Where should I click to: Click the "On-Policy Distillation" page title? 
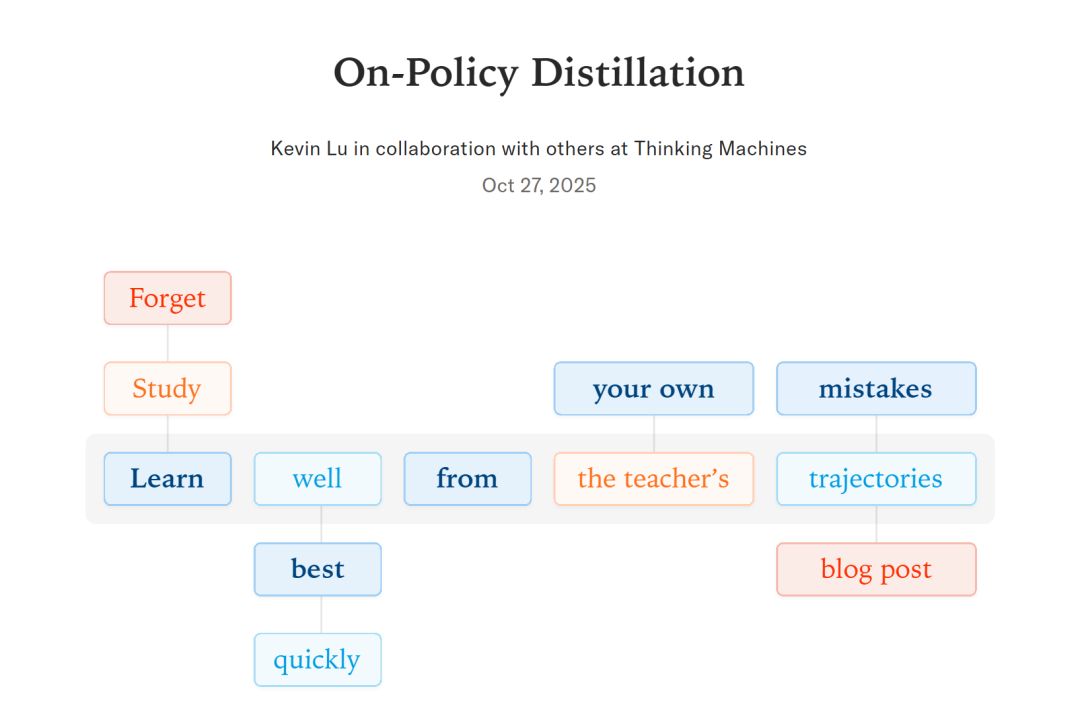coord(539,73)
